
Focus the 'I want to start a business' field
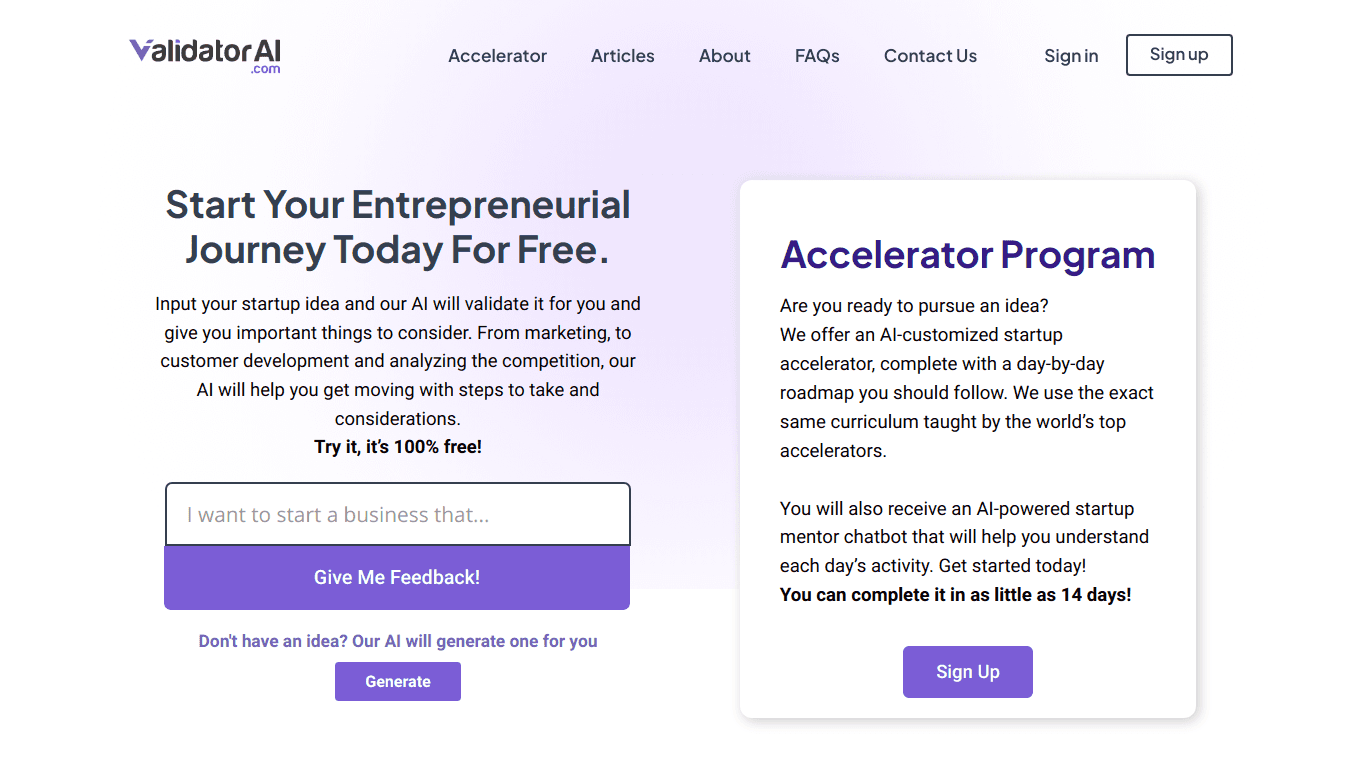coord(397,515)
